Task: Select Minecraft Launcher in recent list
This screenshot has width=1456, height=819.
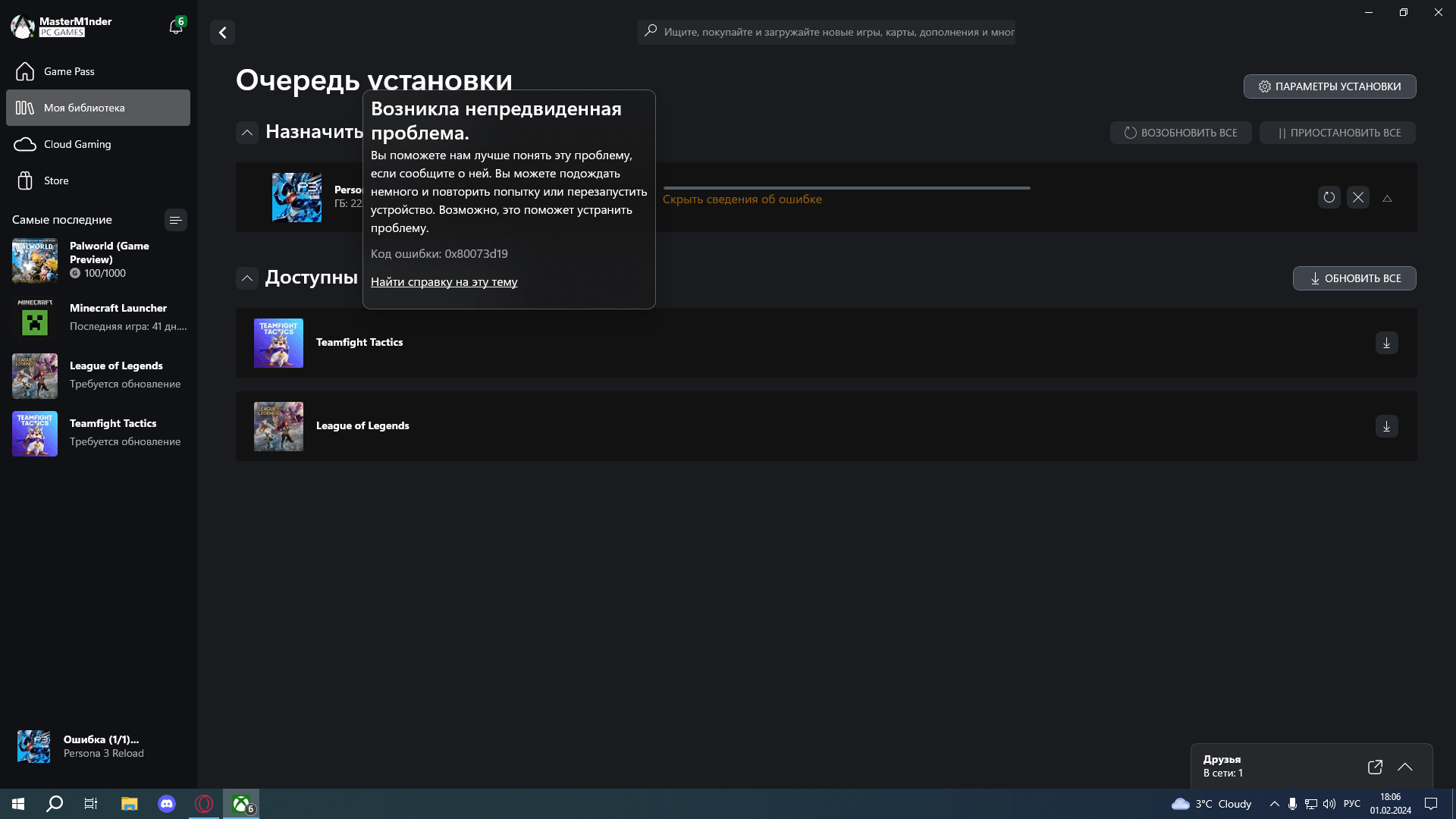Action: coord(98,318)
